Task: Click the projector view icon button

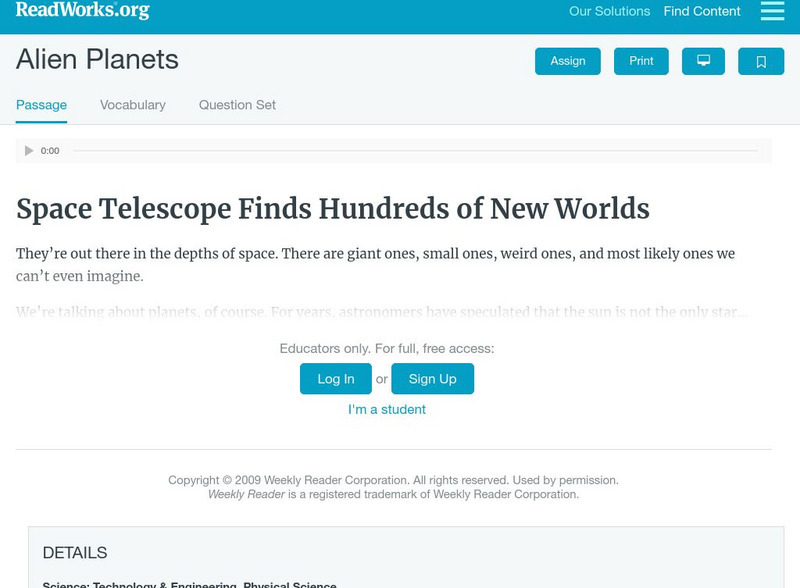Action: point(703,61)
